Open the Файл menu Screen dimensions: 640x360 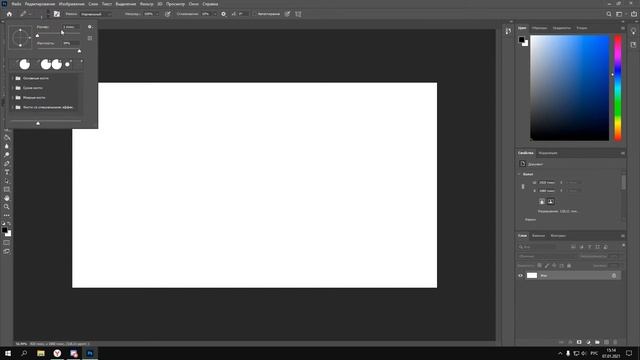(16, 4)
